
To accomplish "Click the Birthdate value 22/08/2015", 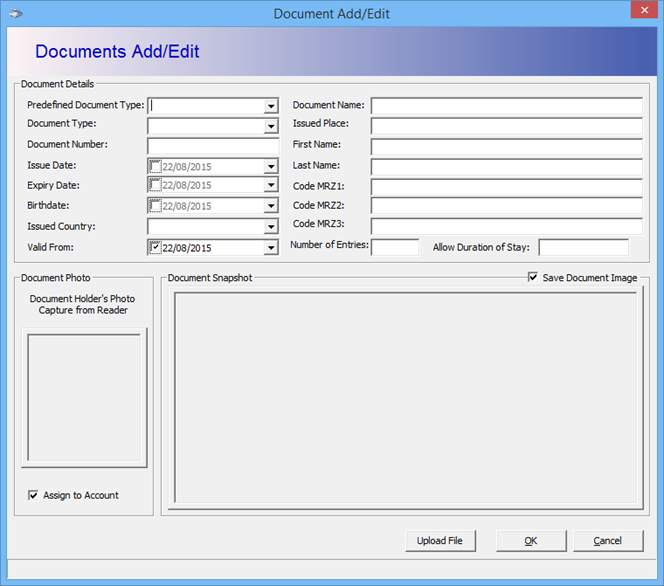I will (187, 206).
